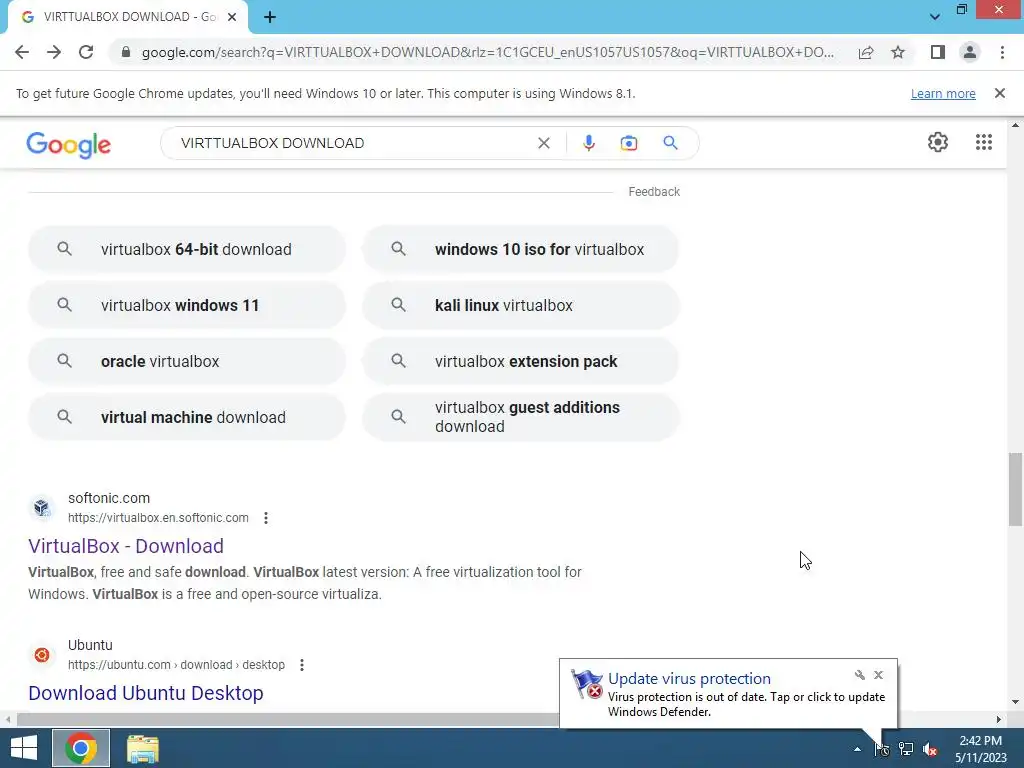The image size is (1024, 768).
Task: Open File Explorer from taskbar
Action: [x=142, y=748]
